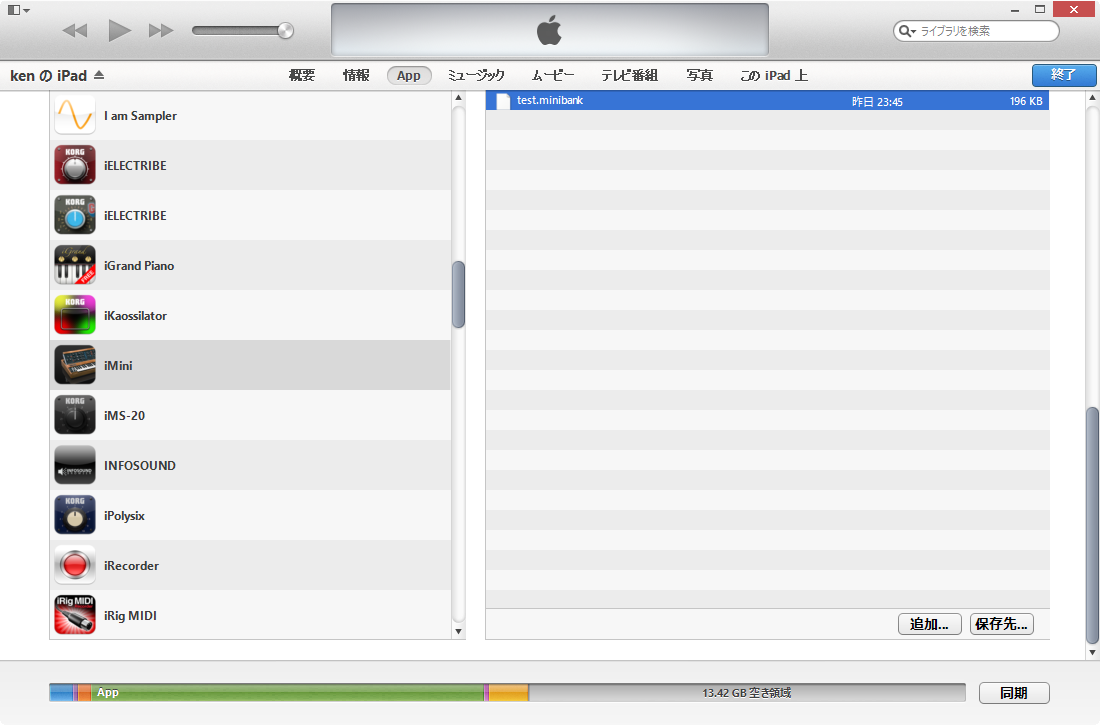The width and height of the screenshot is (1100, 725).
Task: Click the iMS-20 app icon
Action: [75, 415]
